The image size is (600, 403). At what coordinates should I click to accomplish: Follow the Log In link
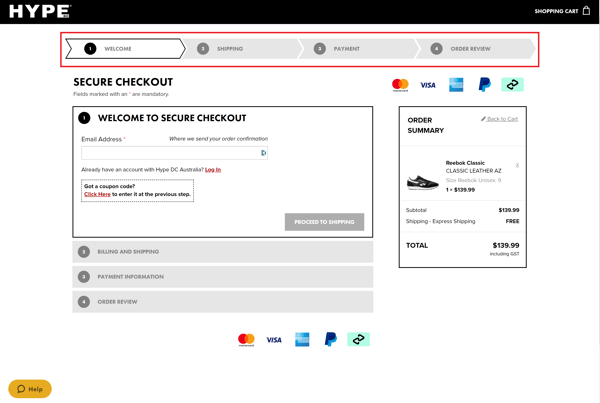(213, 170)
